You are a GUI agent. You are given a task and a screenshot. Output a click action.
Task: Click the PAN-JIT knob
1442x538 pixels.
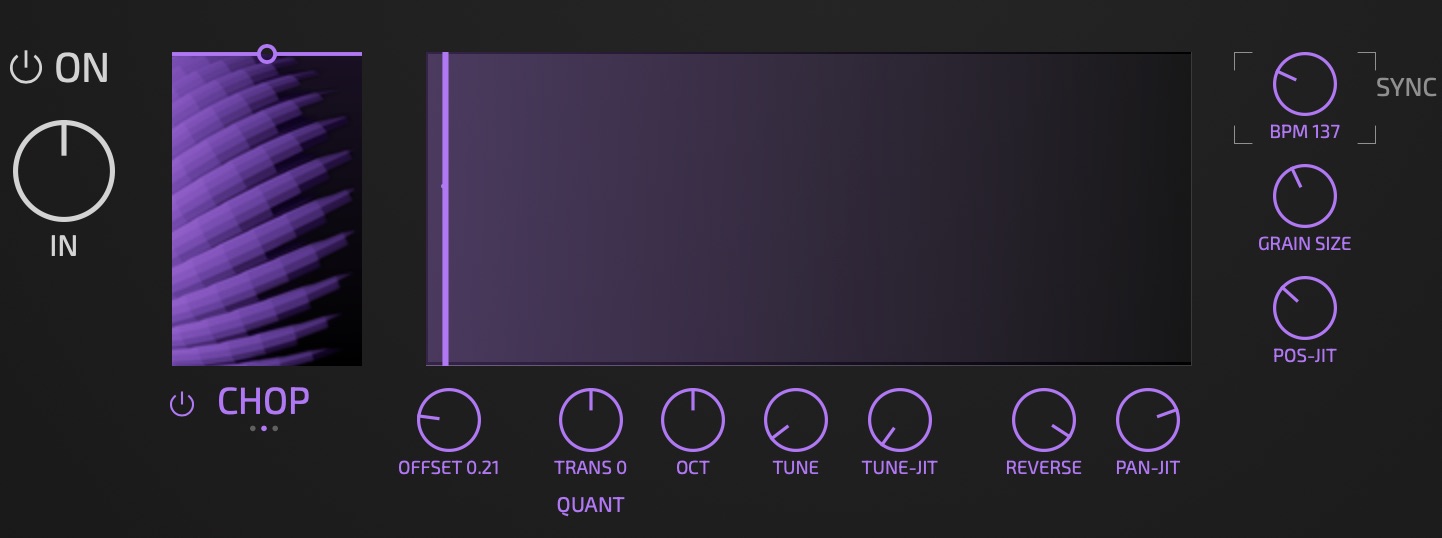[1147, 420]
